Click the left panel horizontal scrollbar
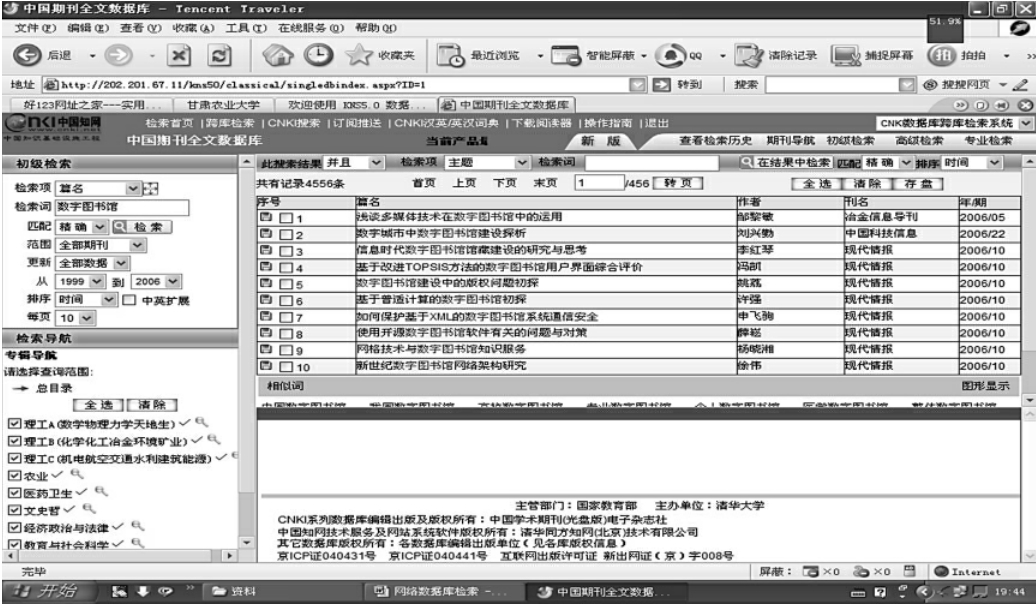Viewport: 1036px width, 604px height. tap(119, 556)
